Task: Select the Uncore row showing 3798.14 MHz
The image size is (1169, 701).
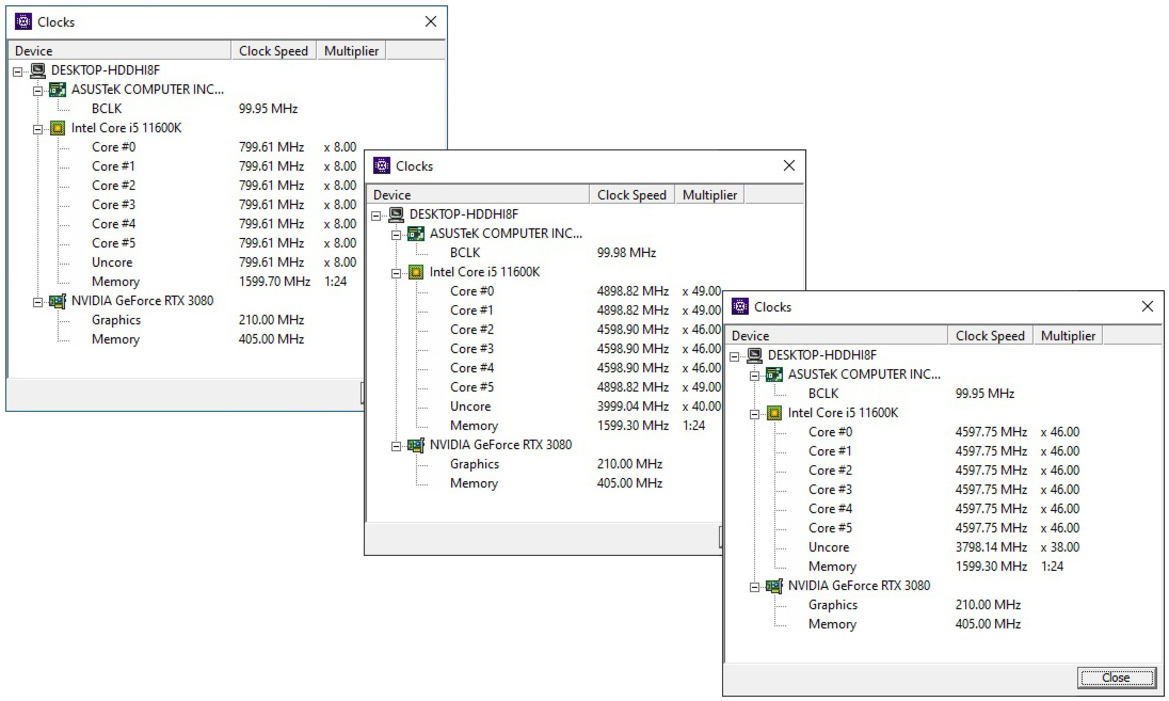Action: coord(944,547)
